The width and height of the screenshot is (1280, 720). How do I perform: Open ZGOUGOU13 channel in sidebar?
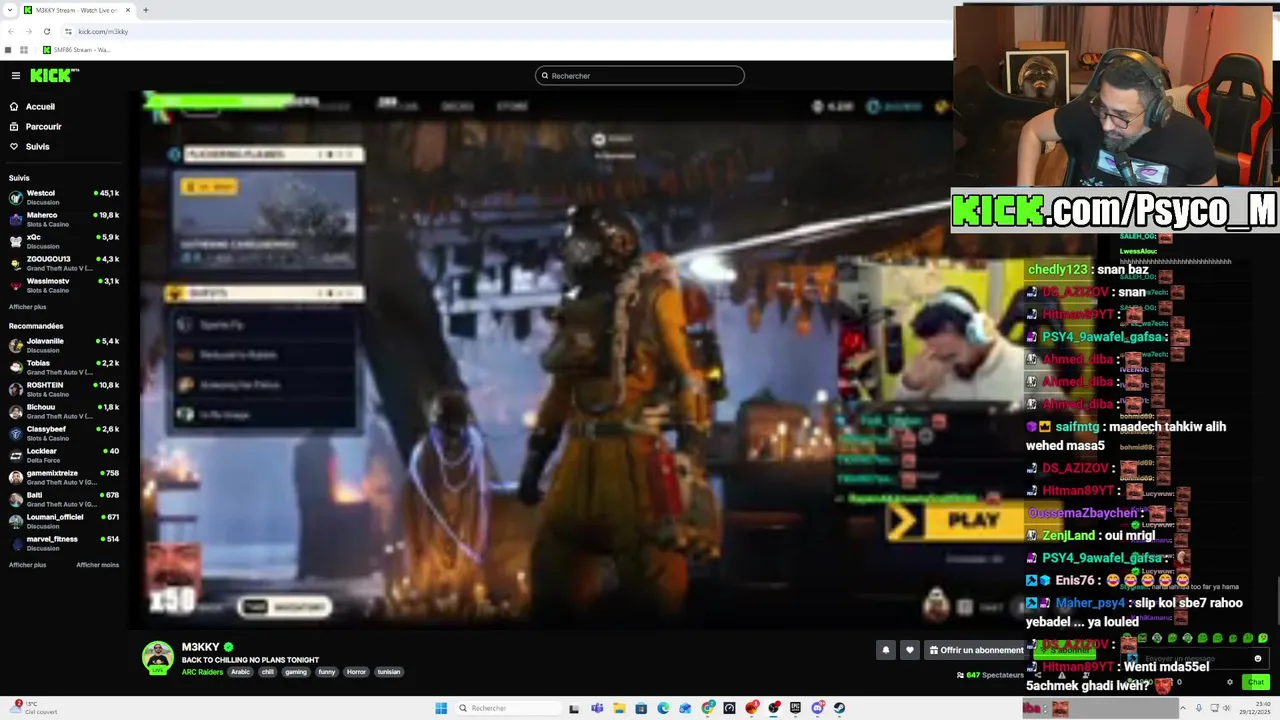[x=64, y=262]
